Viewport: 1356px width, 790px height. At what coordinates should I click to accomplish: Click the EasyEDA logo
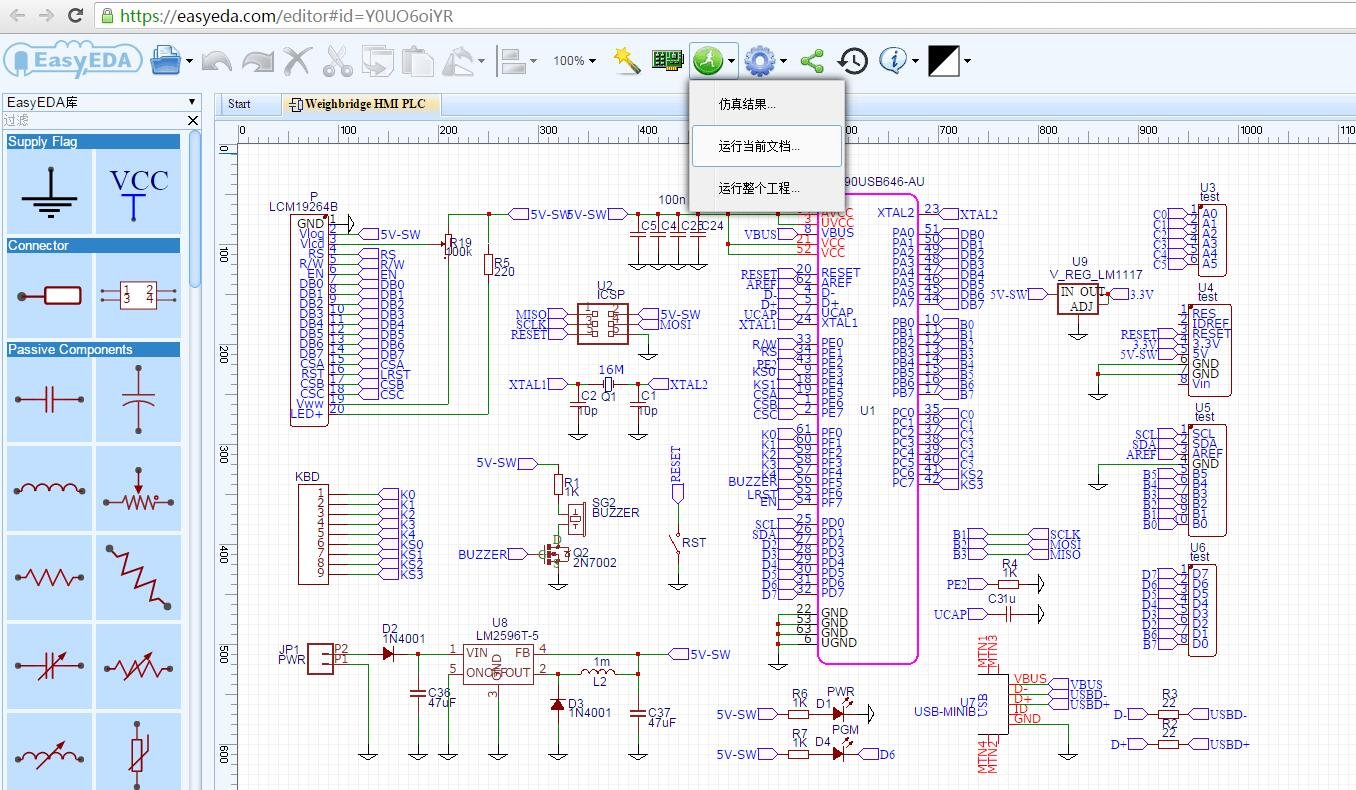tap(72, 60)
